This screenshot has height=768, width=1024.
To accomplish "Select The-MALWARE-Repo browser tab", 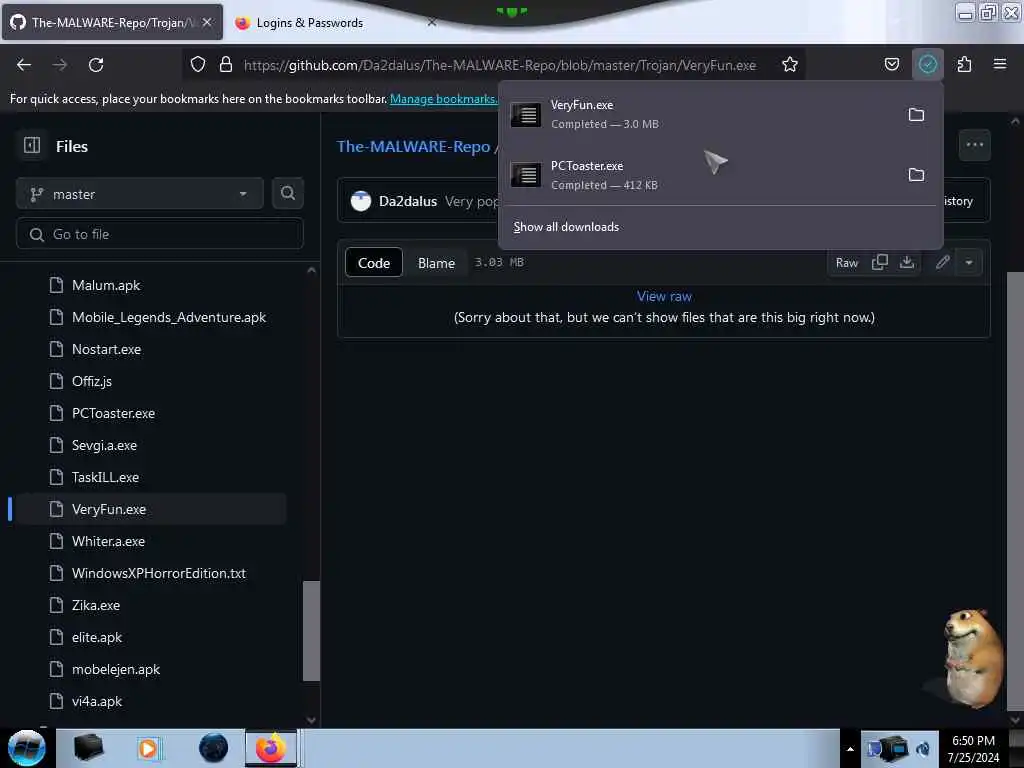I will [112, 23].
